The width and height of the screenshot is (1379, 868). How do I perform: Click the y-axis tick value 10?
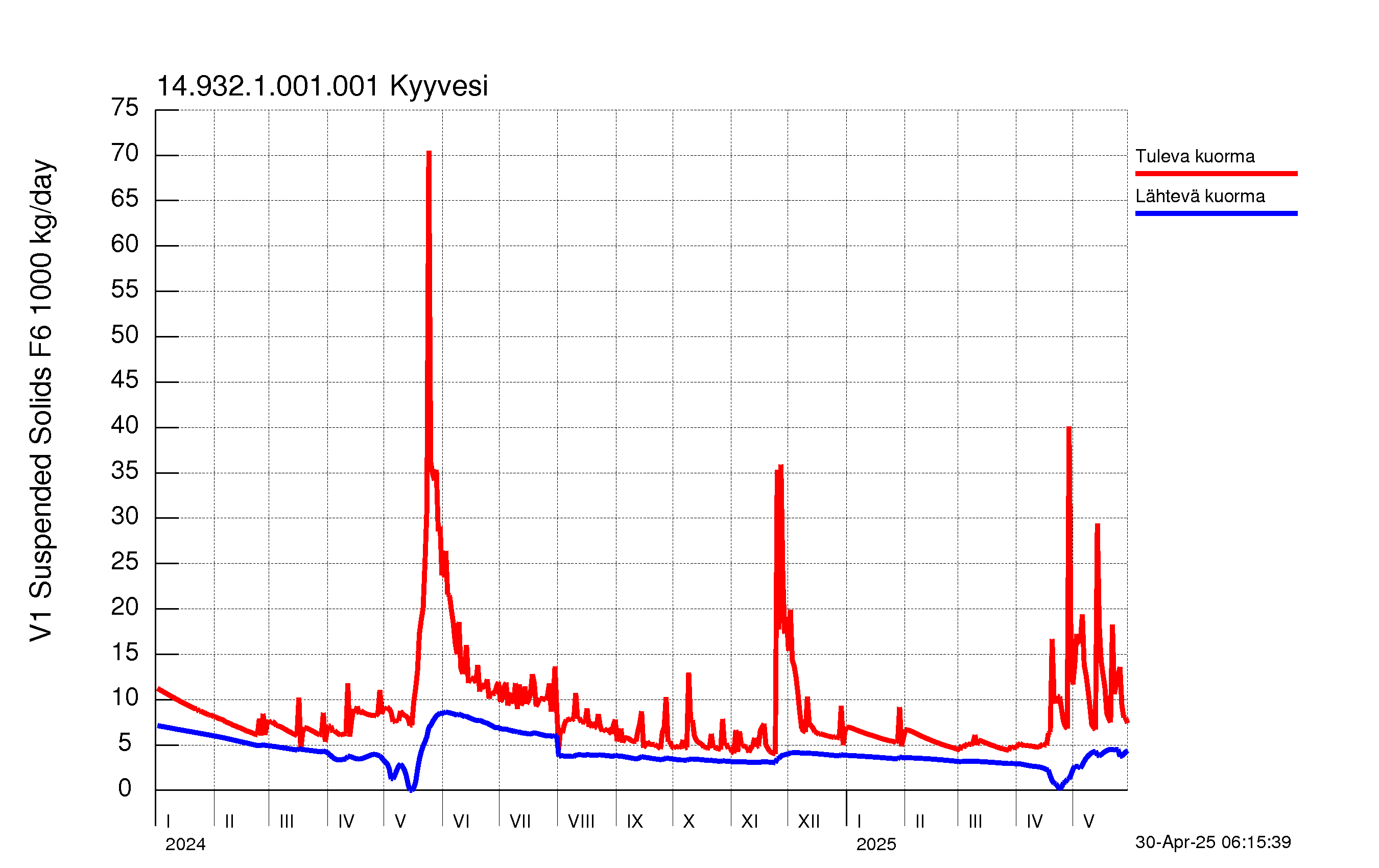[x=125, y=697]
